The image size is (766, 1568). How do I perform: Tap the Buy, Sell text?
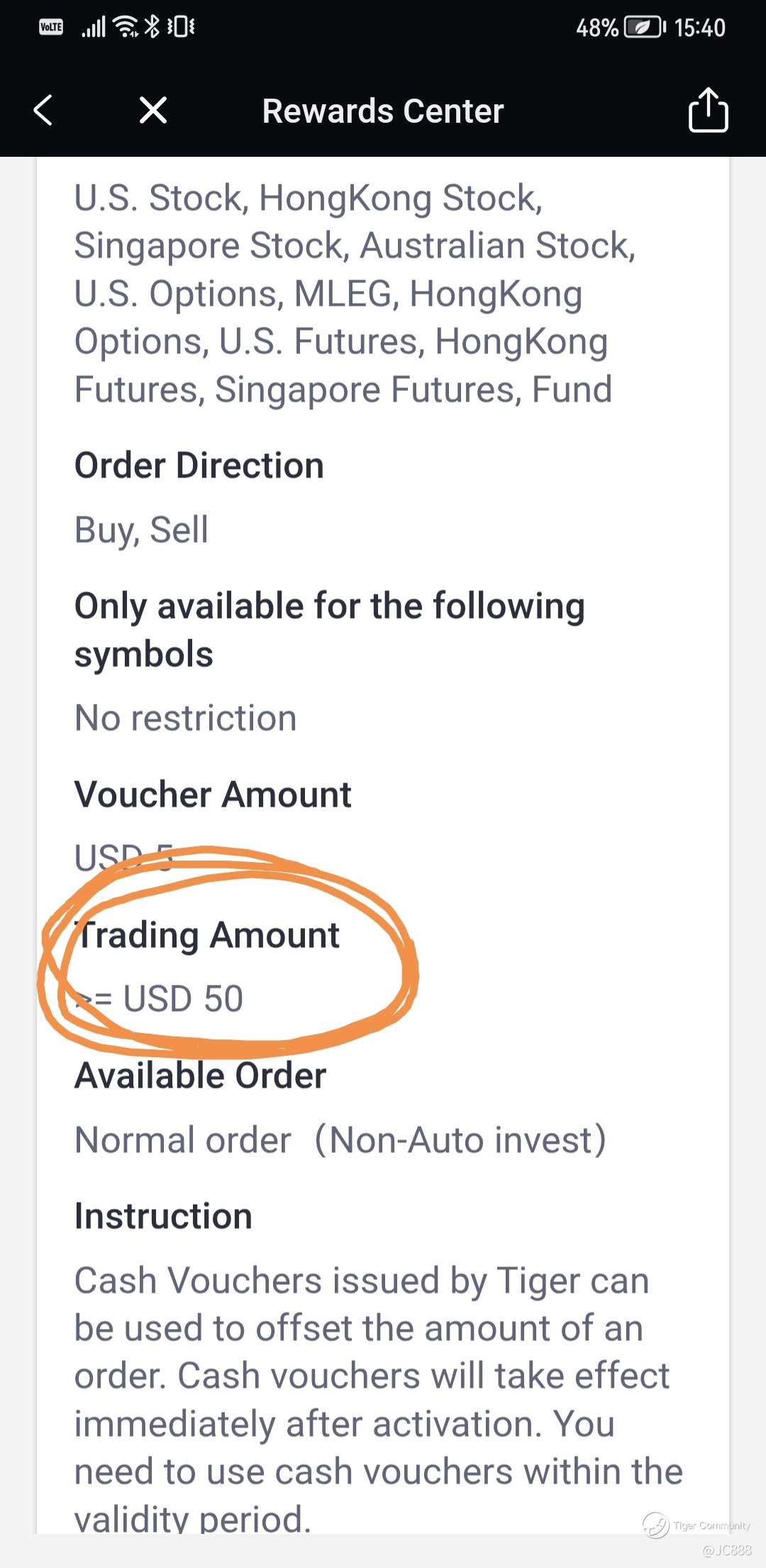point(141,530)
